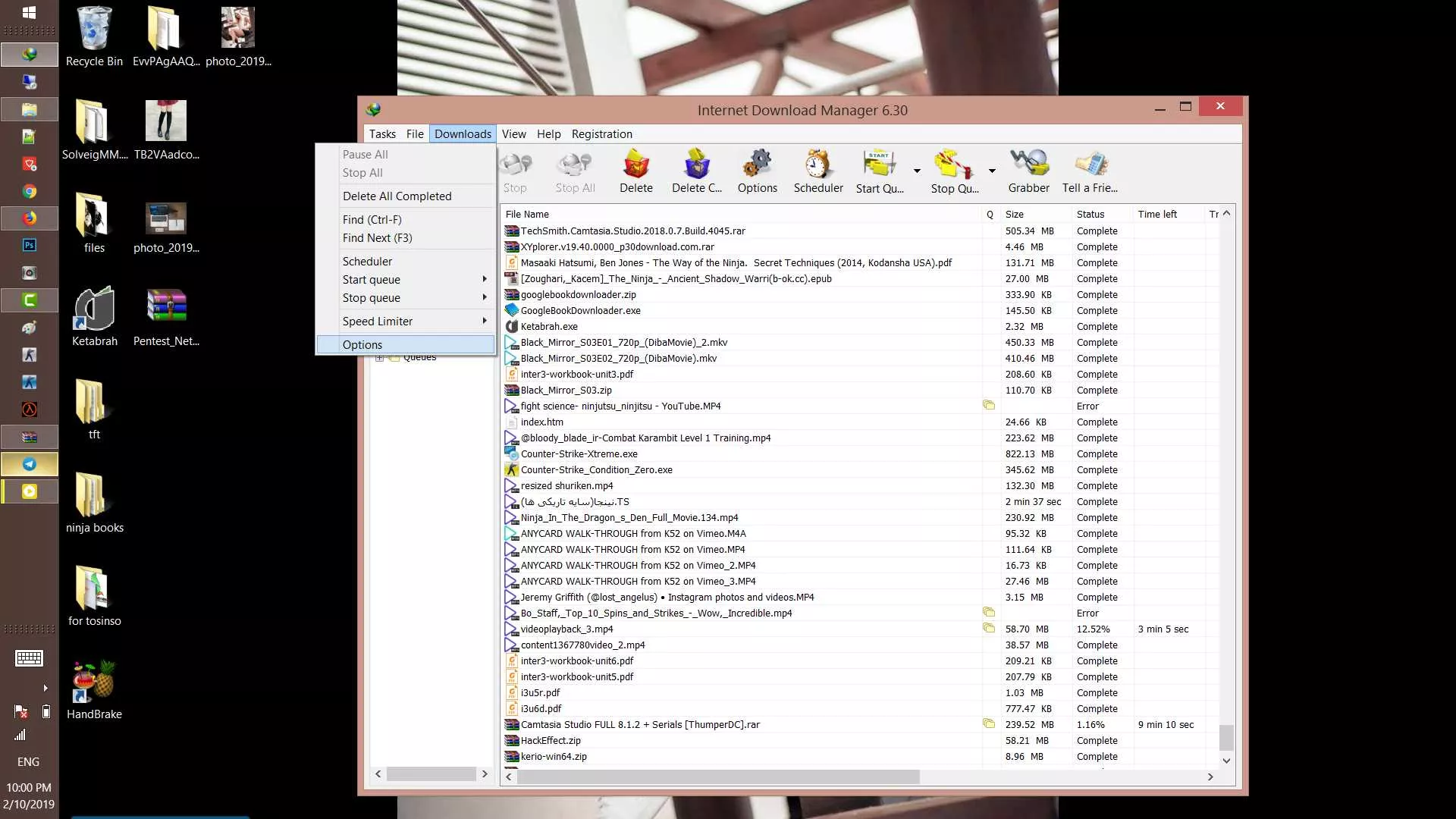Click the Stop Queue toolbar icon
Image resolution: width=1456 pixels, height=819 pixels.
[954, 171]
